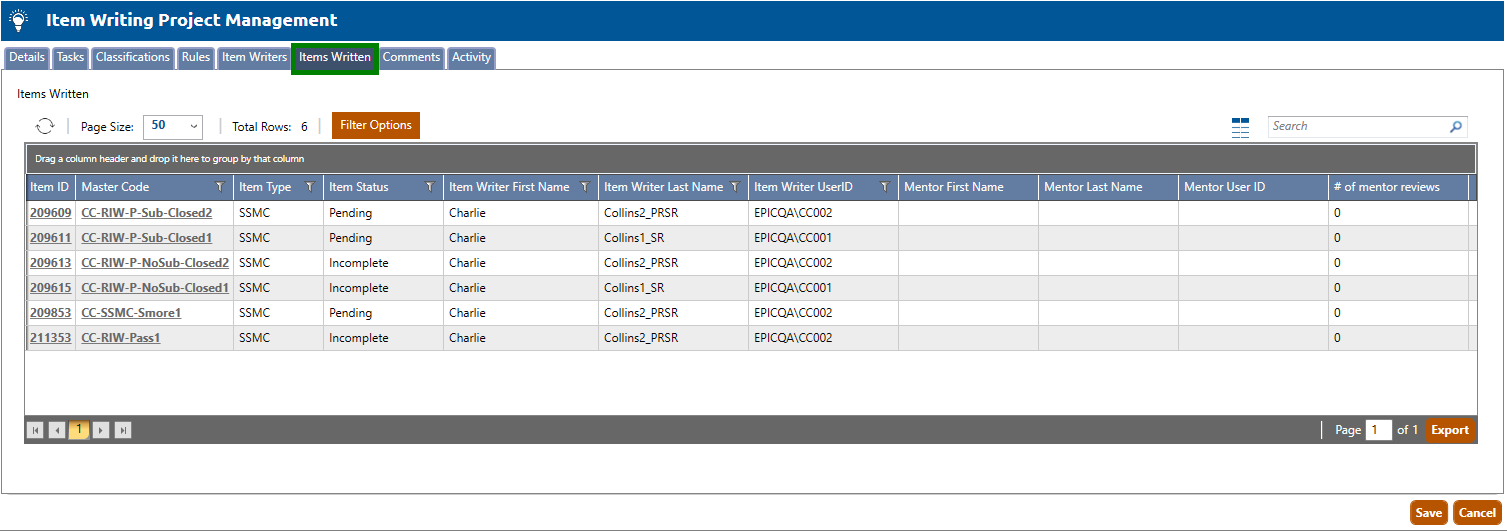Open the Item Writers tab
1507x531 pixels.
point(254,57)
